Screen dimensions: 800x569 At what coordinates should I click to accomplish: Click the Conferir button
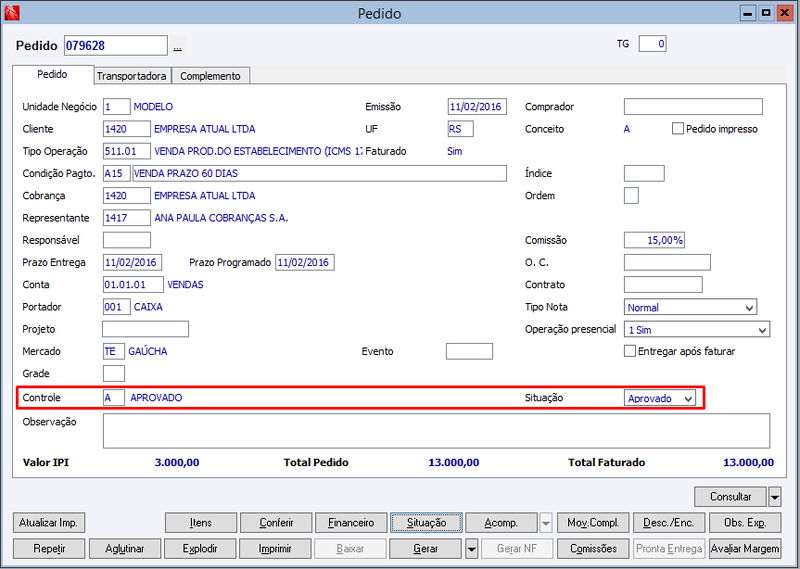[276, 523]
